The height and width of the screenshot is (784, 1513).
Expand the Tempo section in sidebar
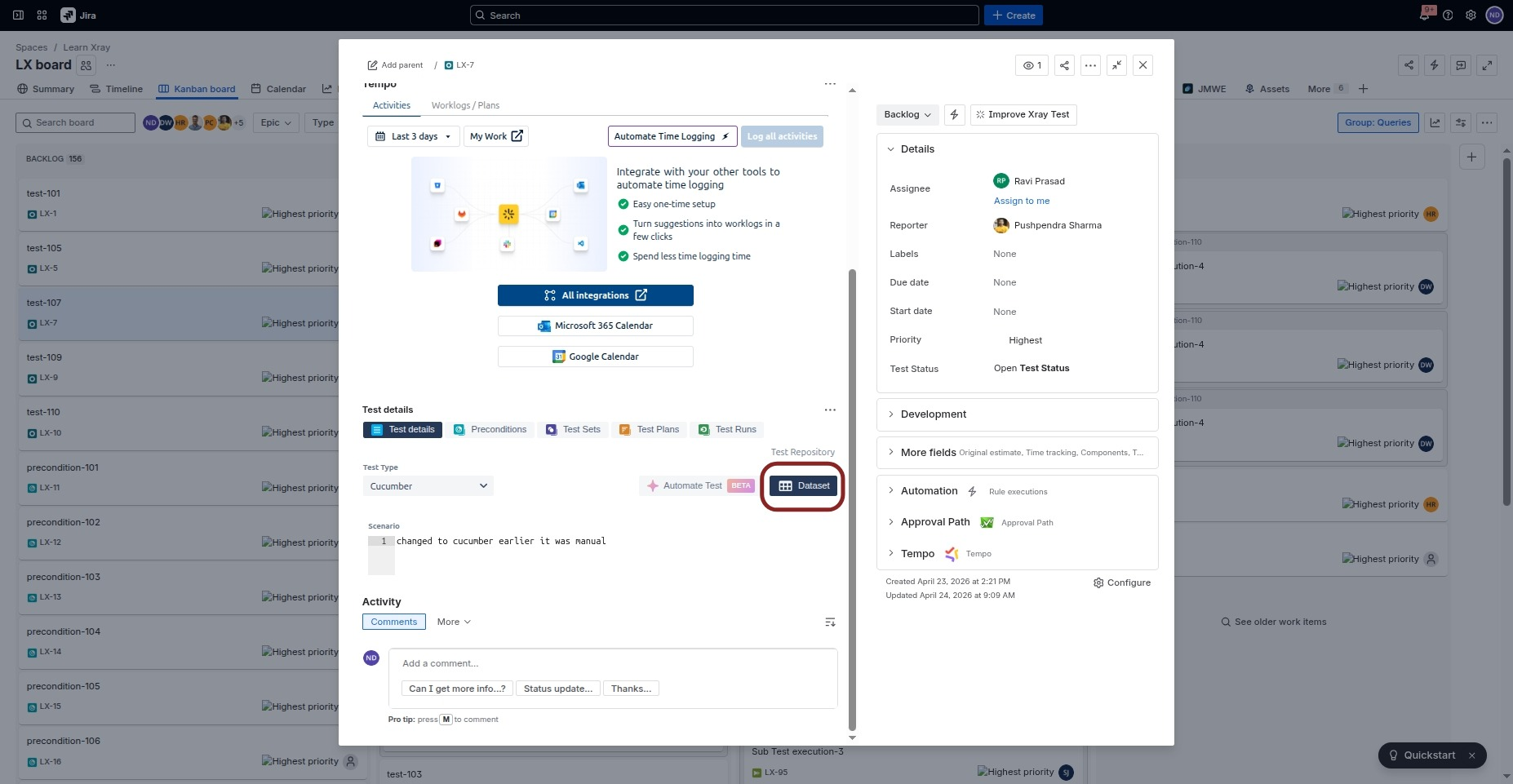point(891,554)
